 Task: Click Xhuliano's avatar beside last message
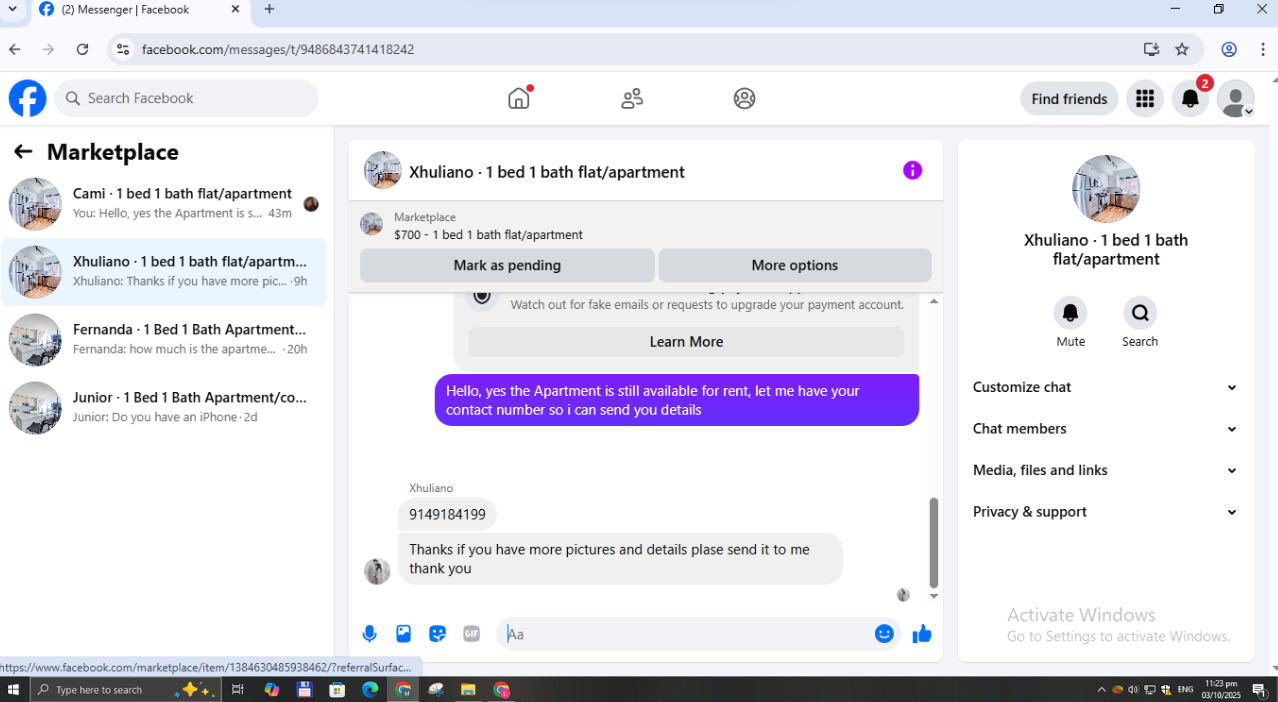tap(377, 571)
